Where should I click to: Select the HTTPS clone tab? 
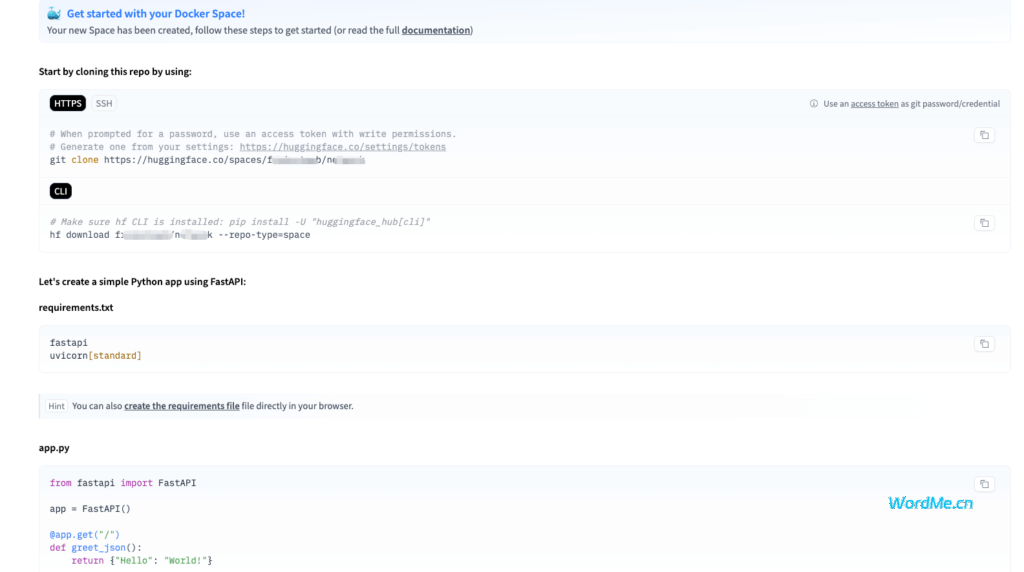click(x=68, y=103)
